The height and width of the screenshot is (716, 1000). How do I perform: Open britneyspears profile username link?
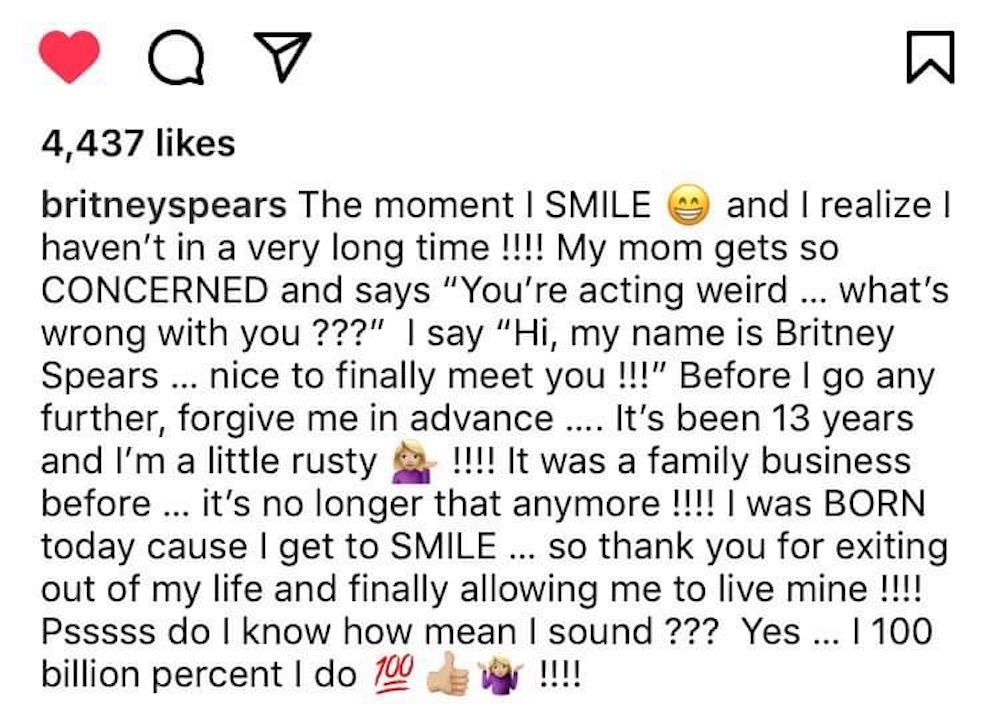click(x=164, y=206)
